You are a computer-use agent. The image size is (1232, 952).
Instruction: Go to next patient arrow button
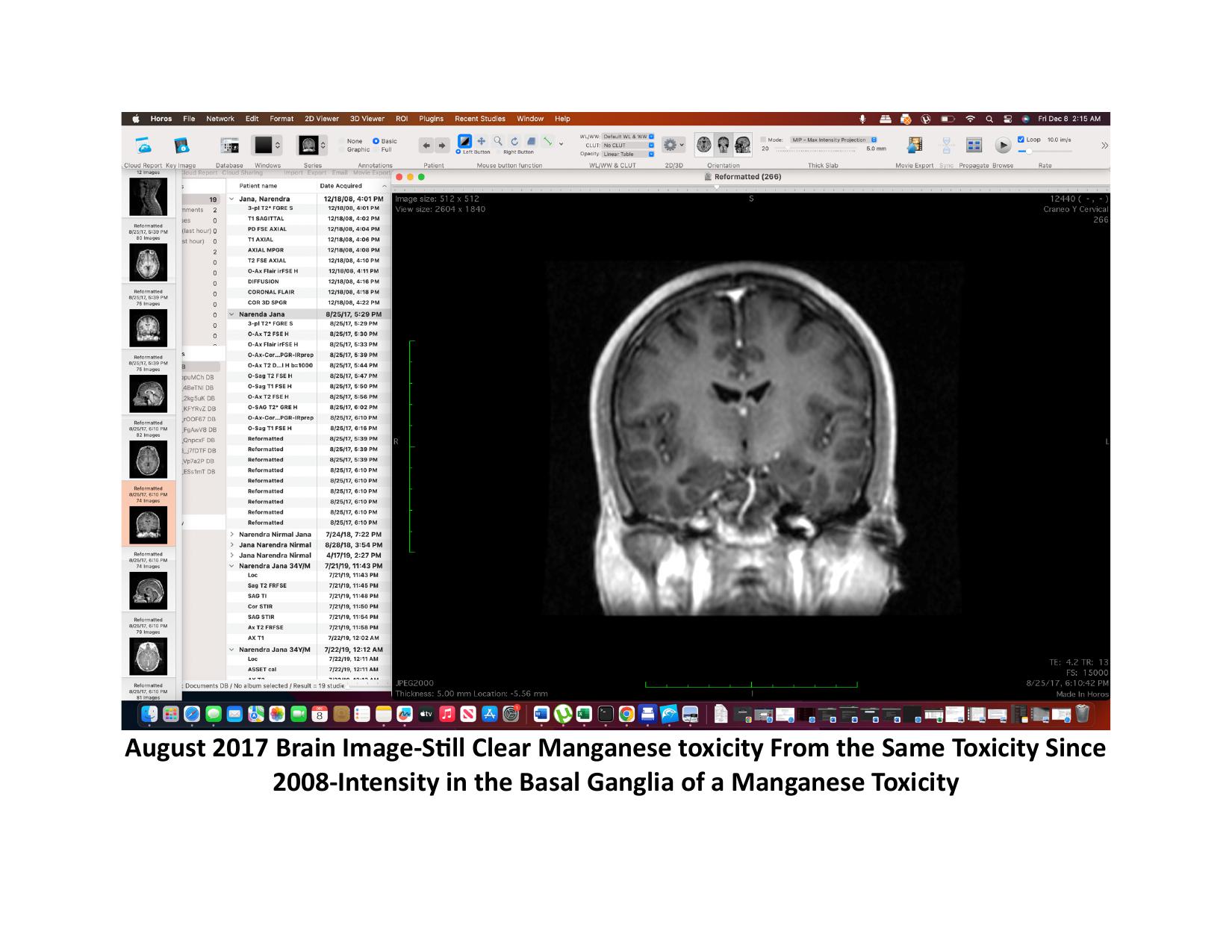coord(442,146)
